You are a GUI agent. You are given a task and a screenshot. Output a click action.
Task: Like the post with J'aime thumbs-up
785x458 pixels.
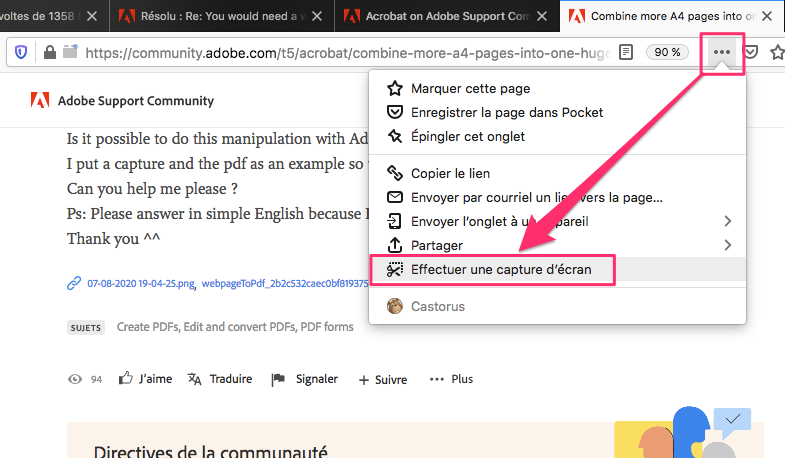point(145,379)
